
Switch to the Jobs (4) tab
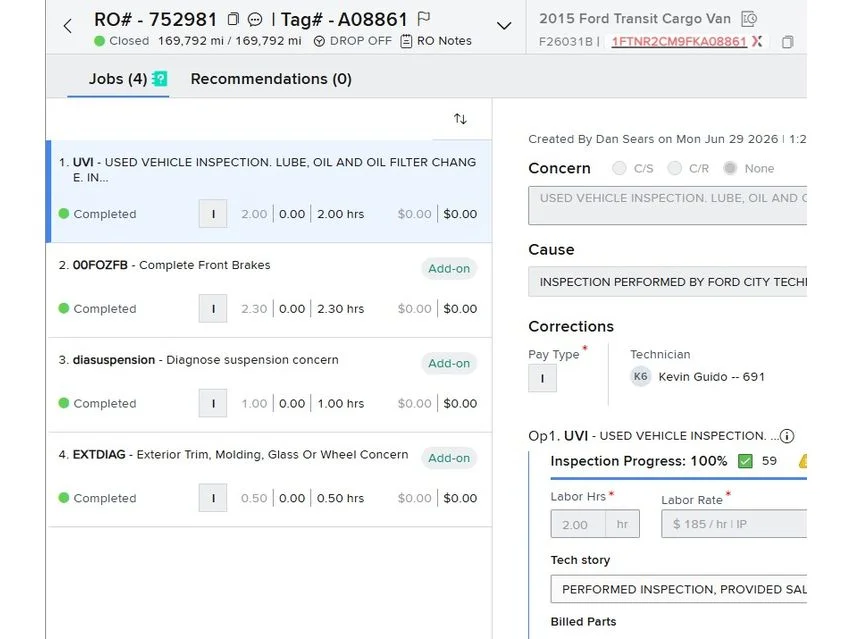(118, 79)
